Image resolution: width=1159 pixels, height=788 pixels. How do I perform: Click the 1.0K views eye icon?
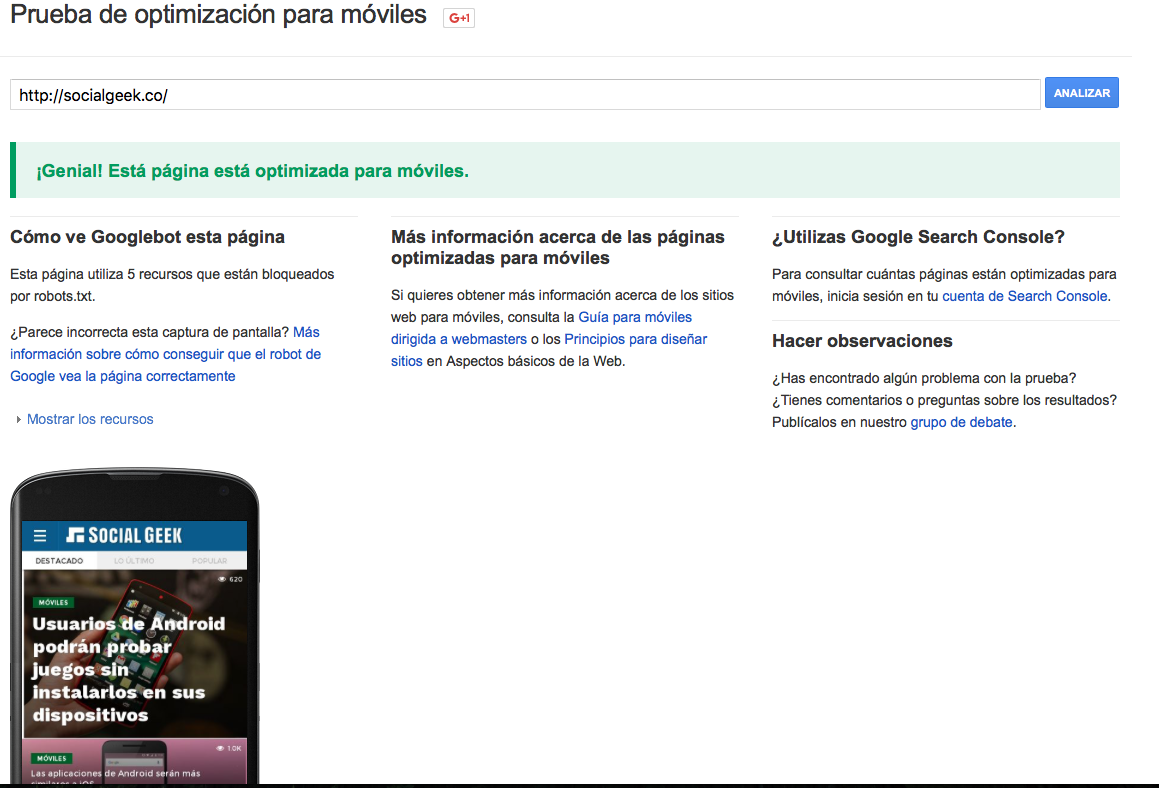220,748
